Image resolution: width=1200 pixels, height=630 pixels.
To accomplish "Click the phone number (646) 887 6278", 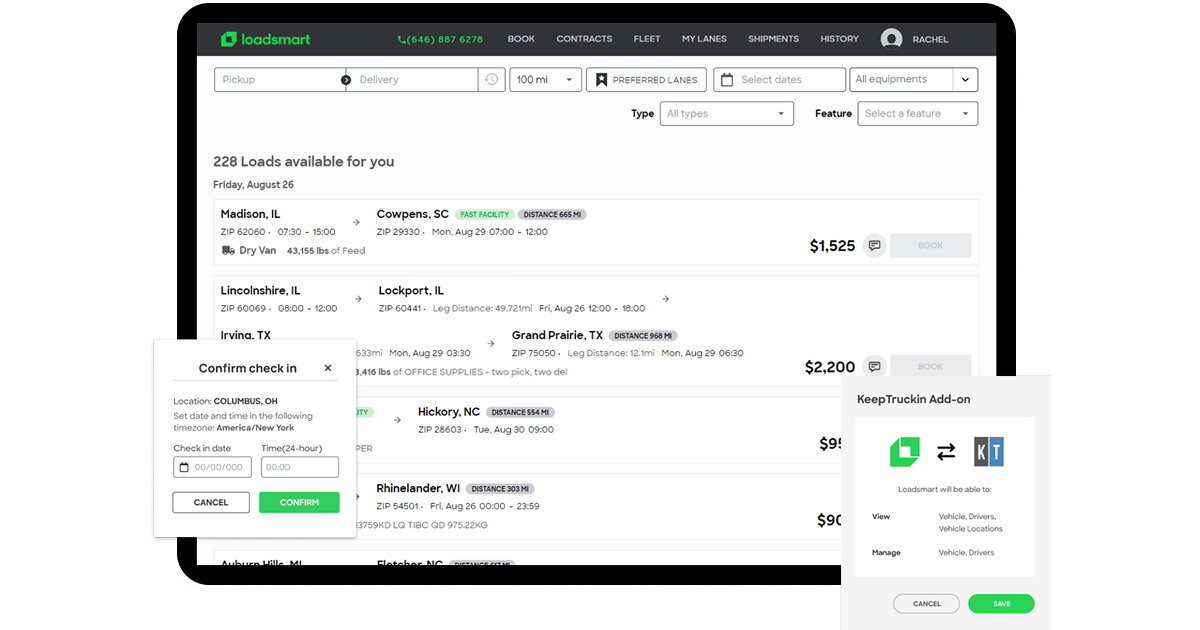I will click(440, 40).
